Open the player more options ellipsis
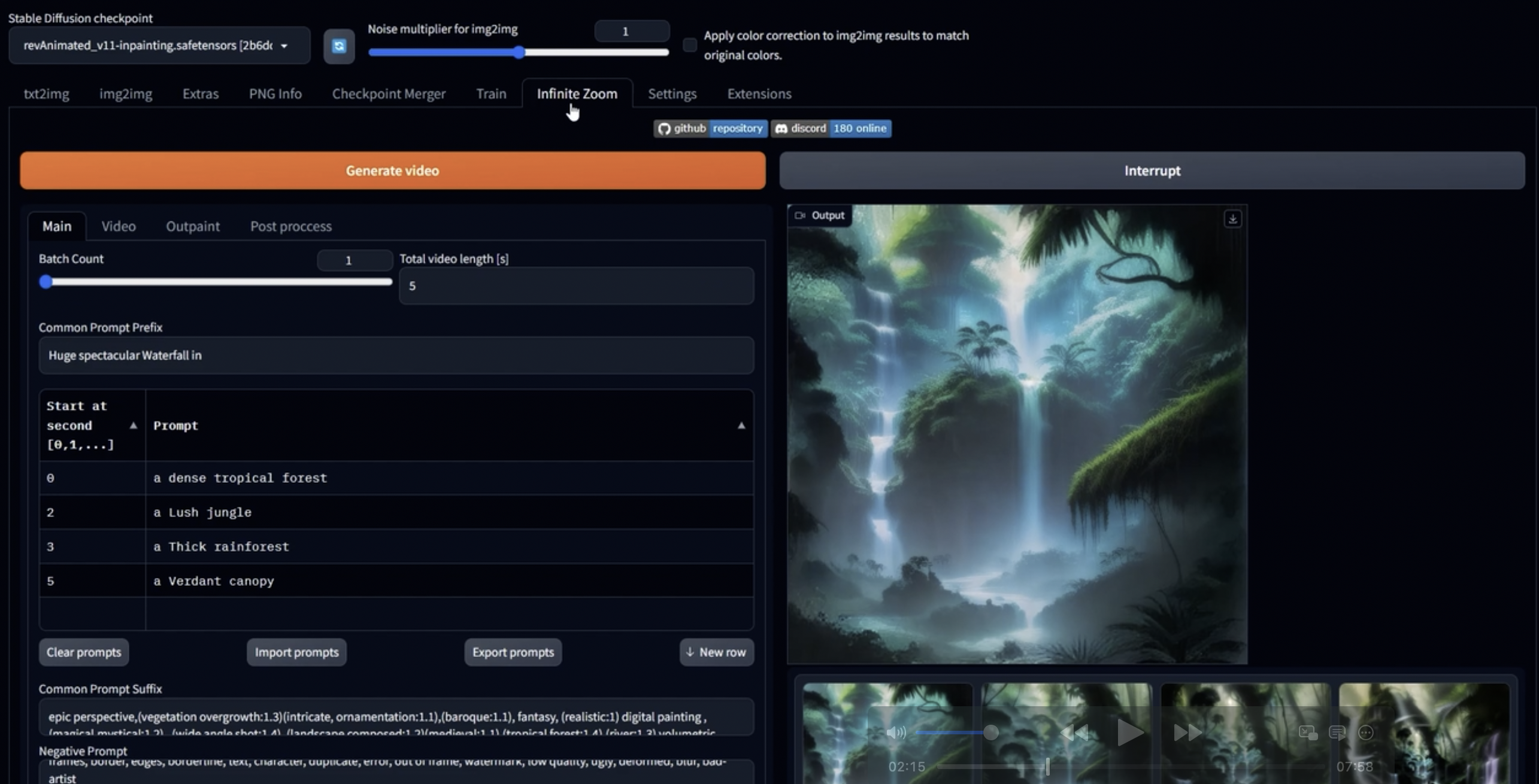 pos(1366,733)
